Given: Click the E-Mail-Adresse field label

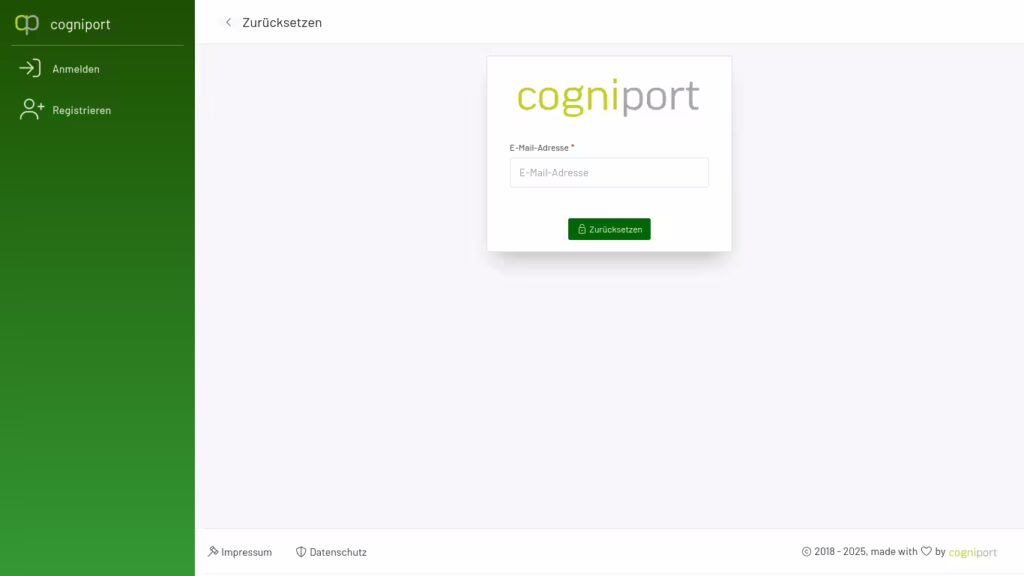Looking at the screenshot, I should click(539, 148).
